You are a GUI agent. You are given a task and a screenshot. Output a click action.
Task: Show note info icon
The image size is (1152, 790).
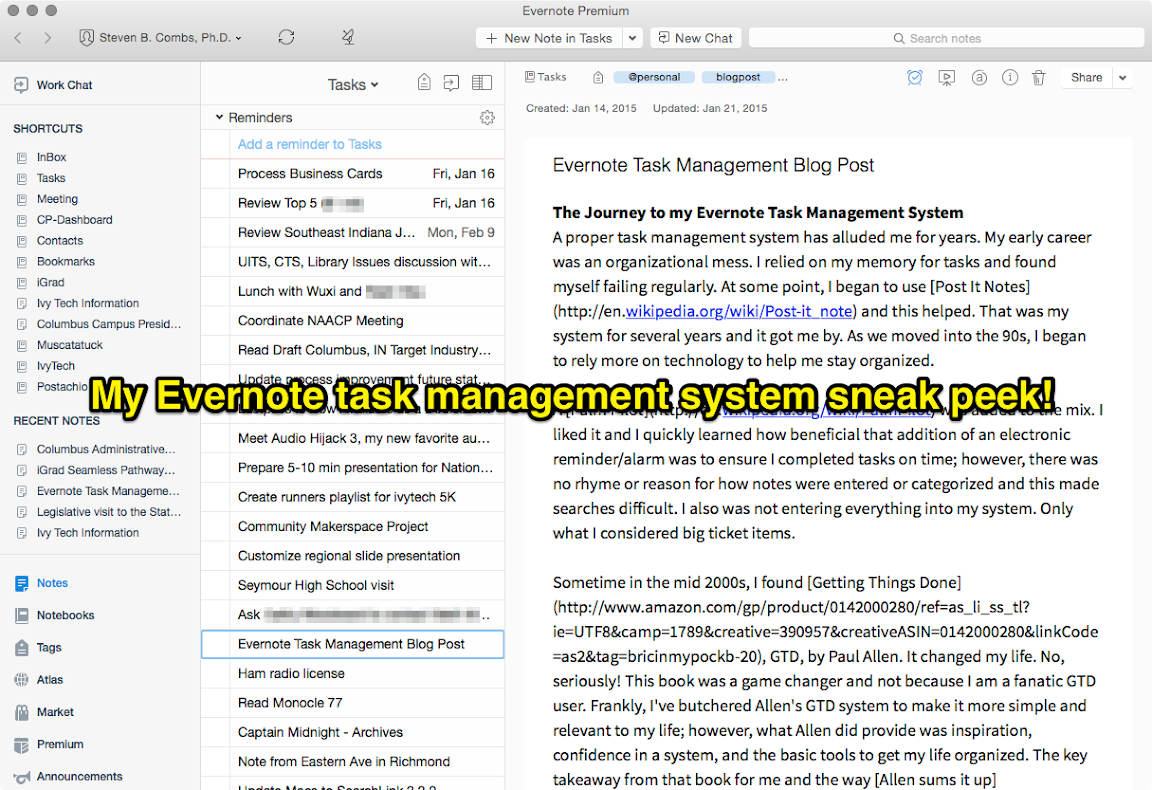[1010, 77]
